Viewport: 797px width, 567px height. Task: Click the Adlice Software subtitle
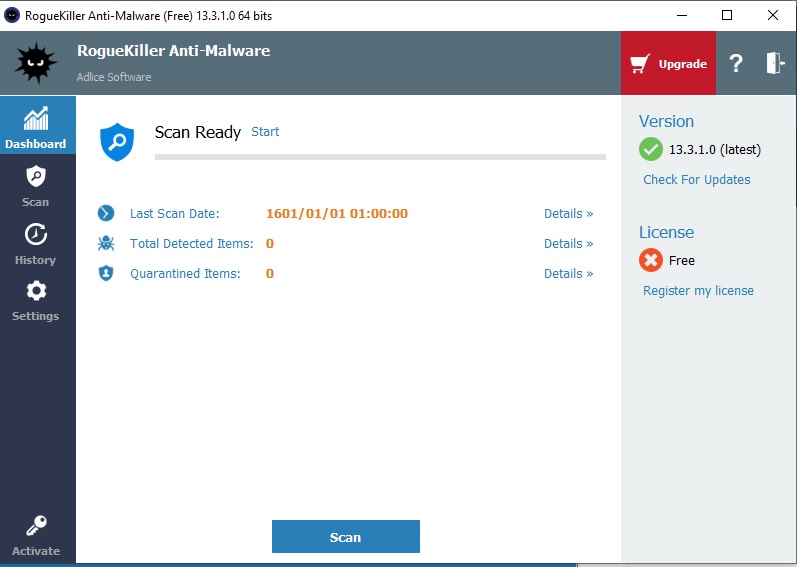tap(114, 77)
